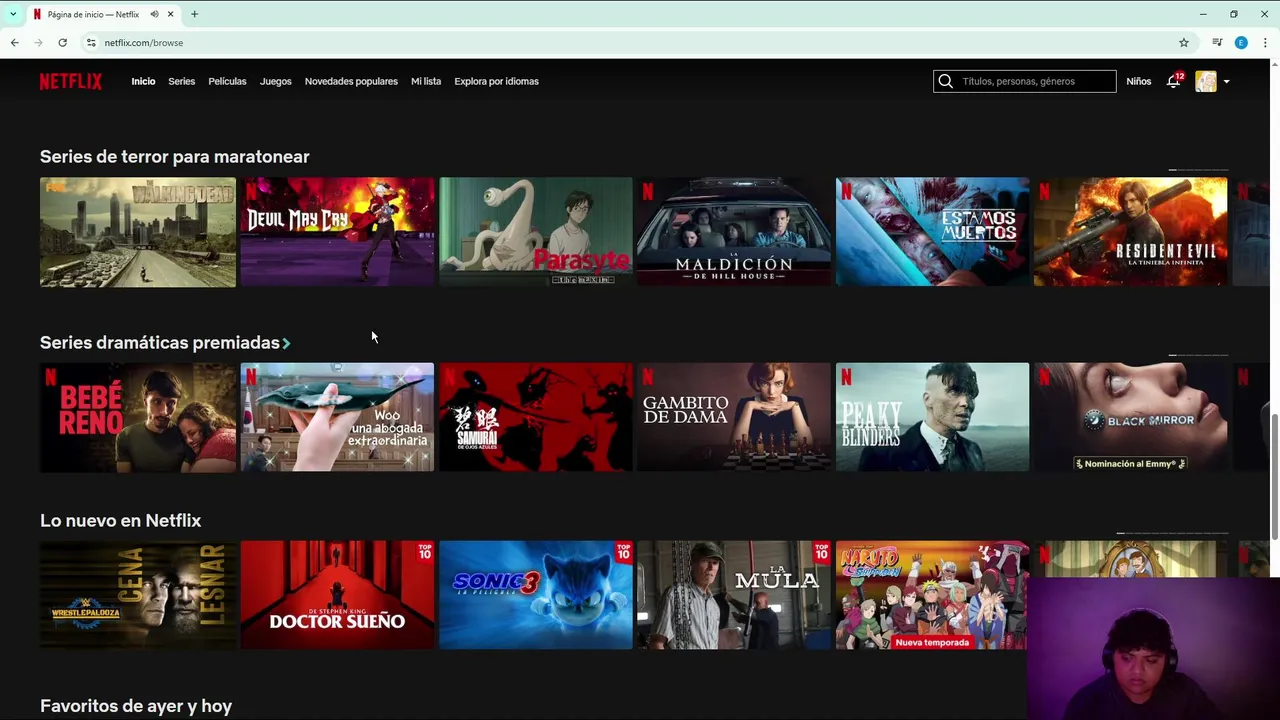Open Black Mirror thumbnail
The width and height of the screenshot is (1280, 720).
(x=1130, y=417)
